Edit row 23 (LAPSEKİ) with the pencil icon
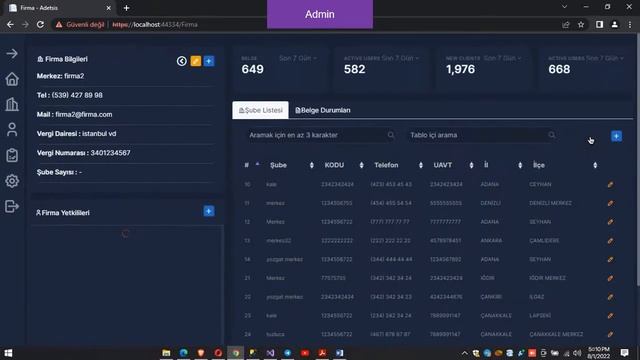Viewport: 640px width, 360px height. 610,316
